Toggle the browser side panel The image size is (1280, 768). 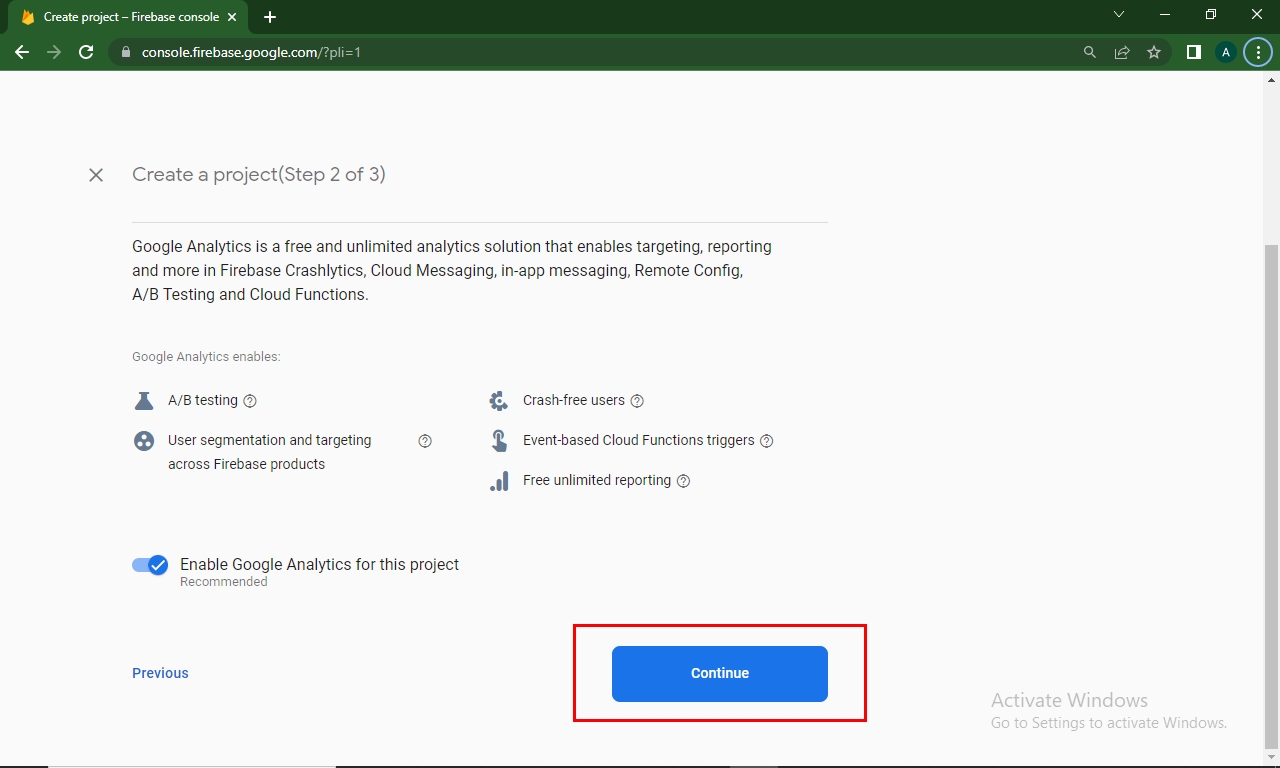point(1193,52)
